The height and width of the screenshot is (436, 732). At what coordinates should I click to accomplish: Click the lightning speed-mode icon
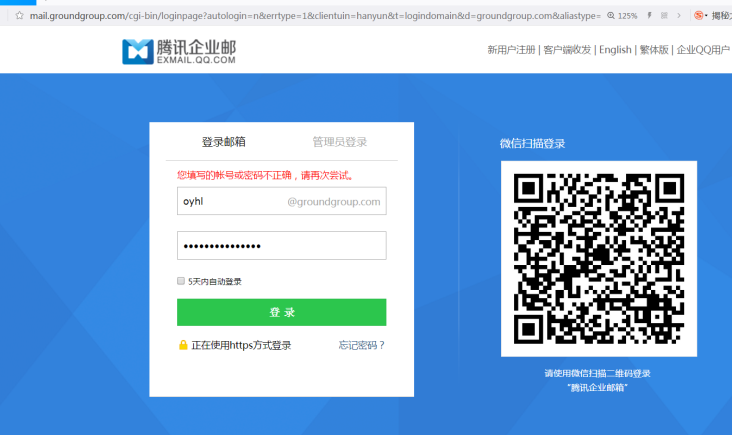[x=649, y=15]
